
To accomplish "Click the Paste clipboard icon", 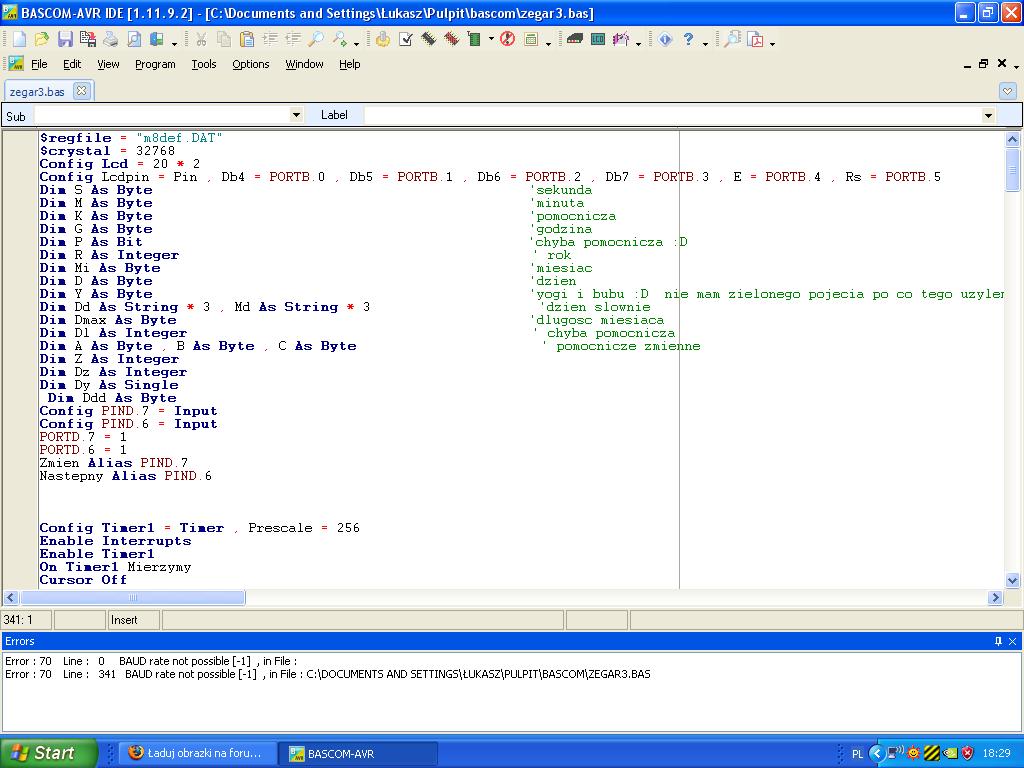I will click(245, 39).
